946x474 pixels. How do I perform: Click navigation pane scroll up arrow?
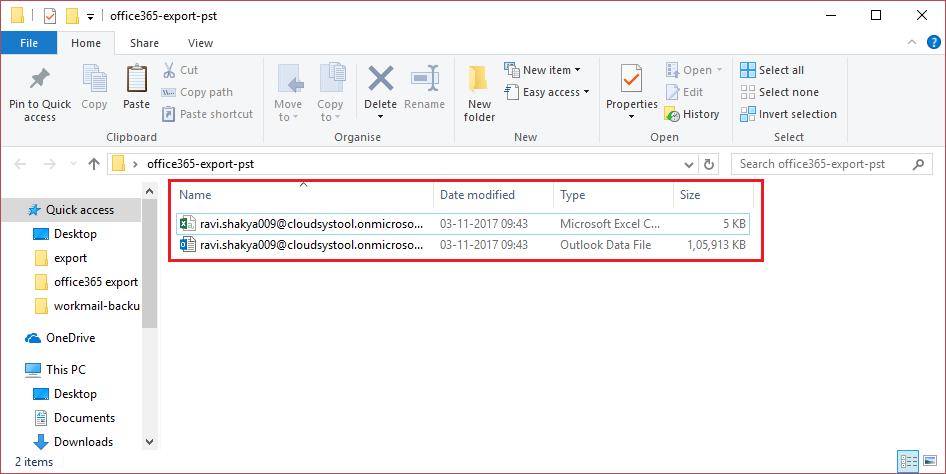coord(150,191)
